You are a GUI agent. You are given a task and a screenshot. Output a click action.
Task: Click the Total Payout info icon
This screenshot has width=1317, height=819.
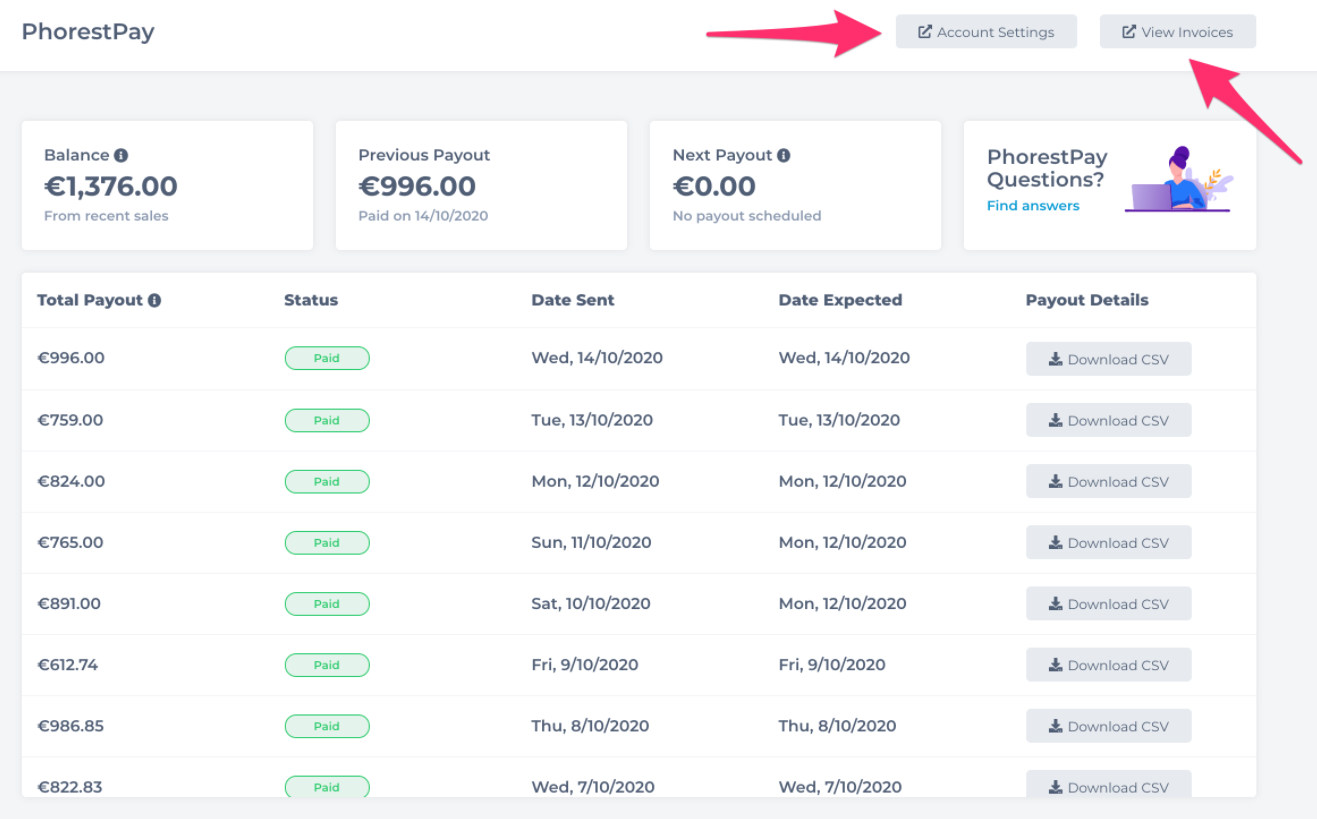[x=155, y=300]
